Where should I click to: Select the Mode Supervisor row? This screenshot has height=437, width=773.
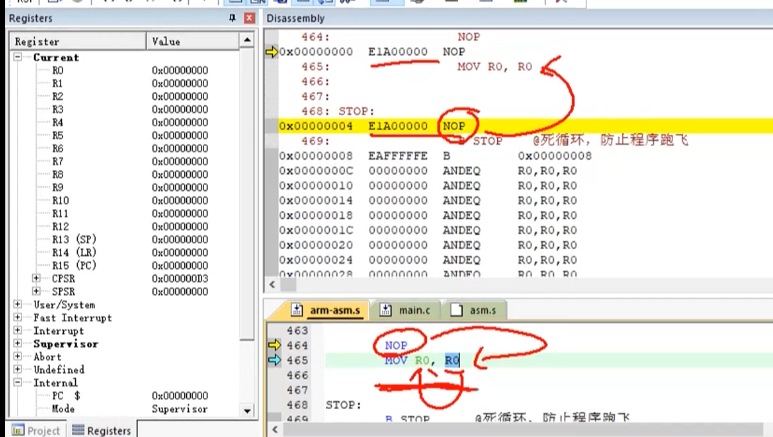click(x=126, y=409)
